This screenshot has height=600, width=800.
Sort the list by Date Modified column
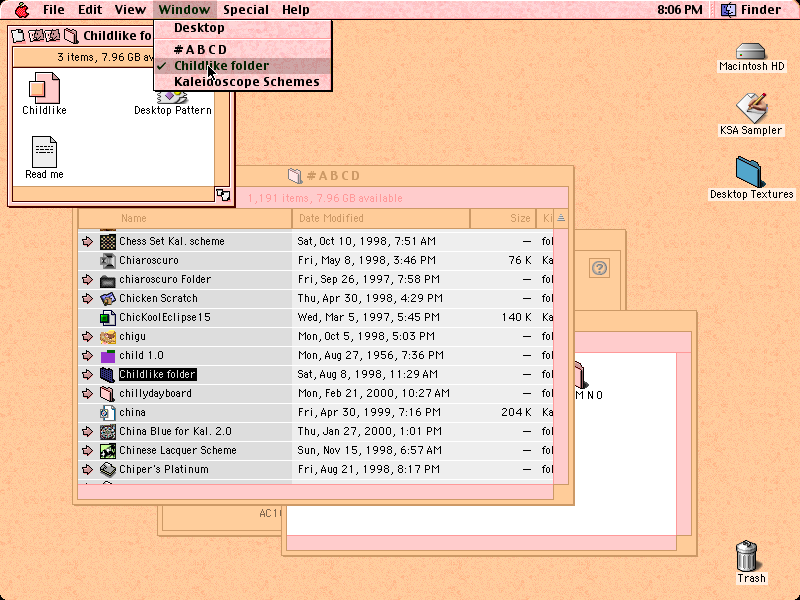point(381,218)
